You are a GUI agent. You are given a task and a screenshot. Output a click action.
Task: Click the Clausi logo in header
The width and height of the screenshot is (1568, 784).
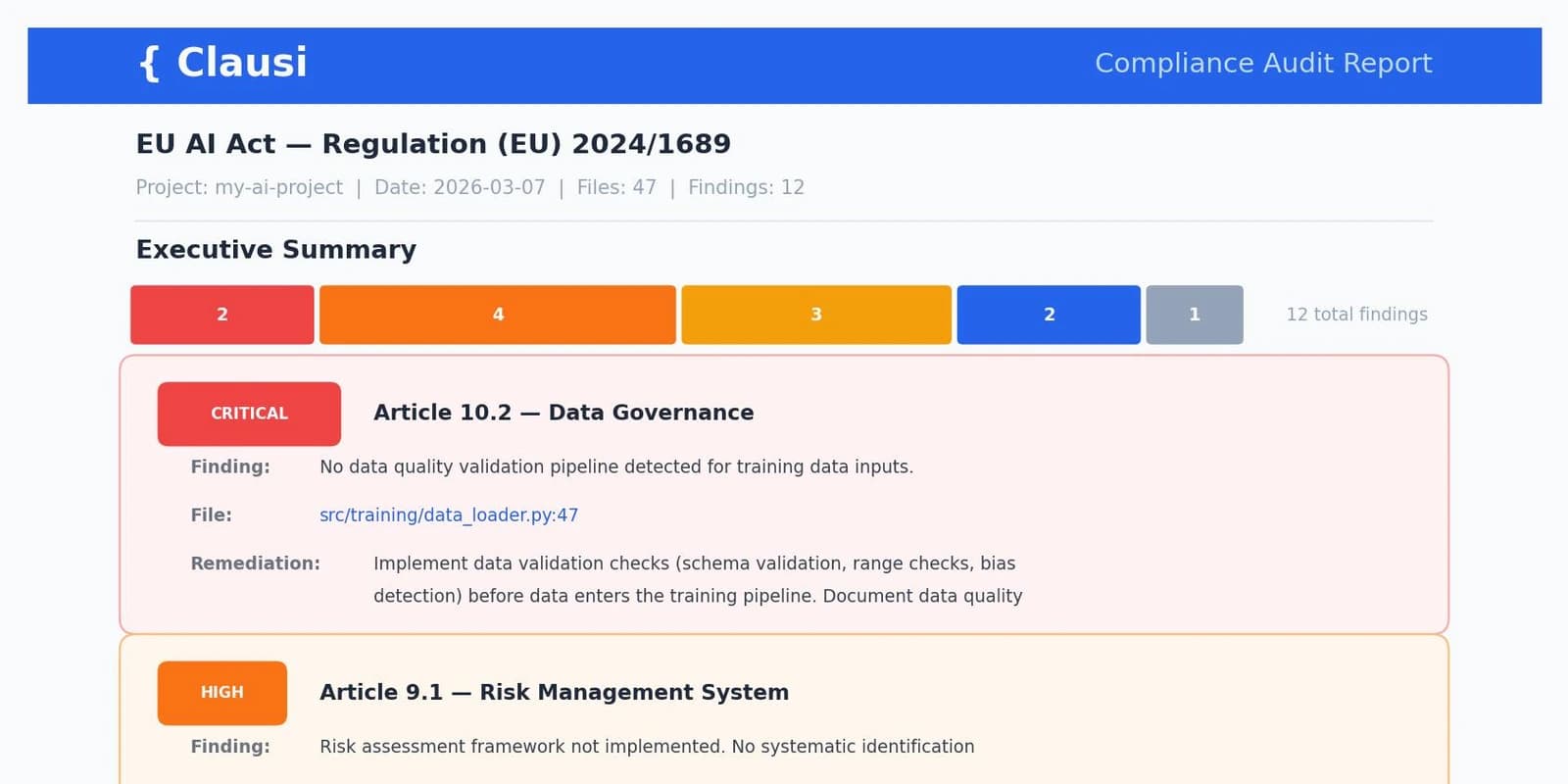tap(223, 63)
